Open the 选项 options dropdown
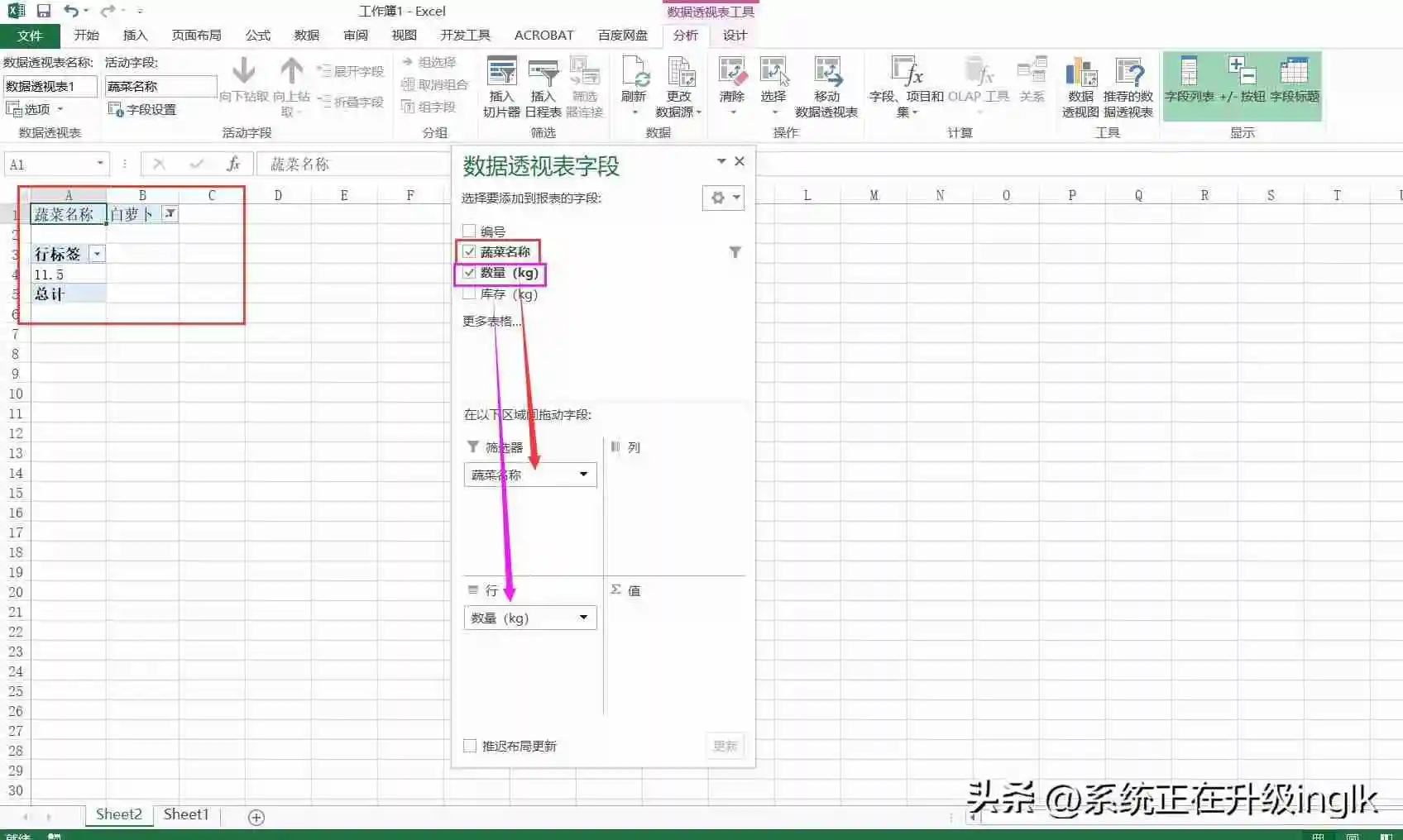Viewport: 1403px width, 840px height. click(35, 109)
